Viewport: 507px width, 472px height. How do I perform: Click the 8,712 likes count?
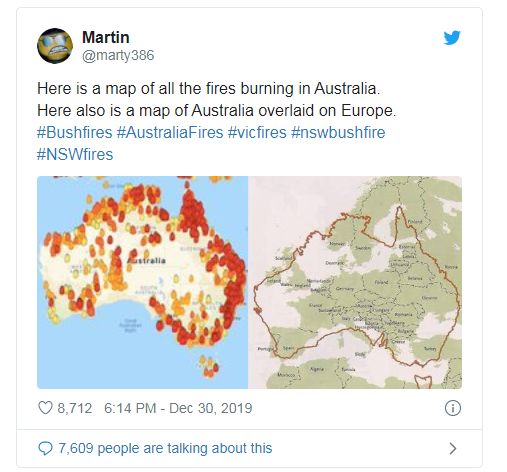75,408
